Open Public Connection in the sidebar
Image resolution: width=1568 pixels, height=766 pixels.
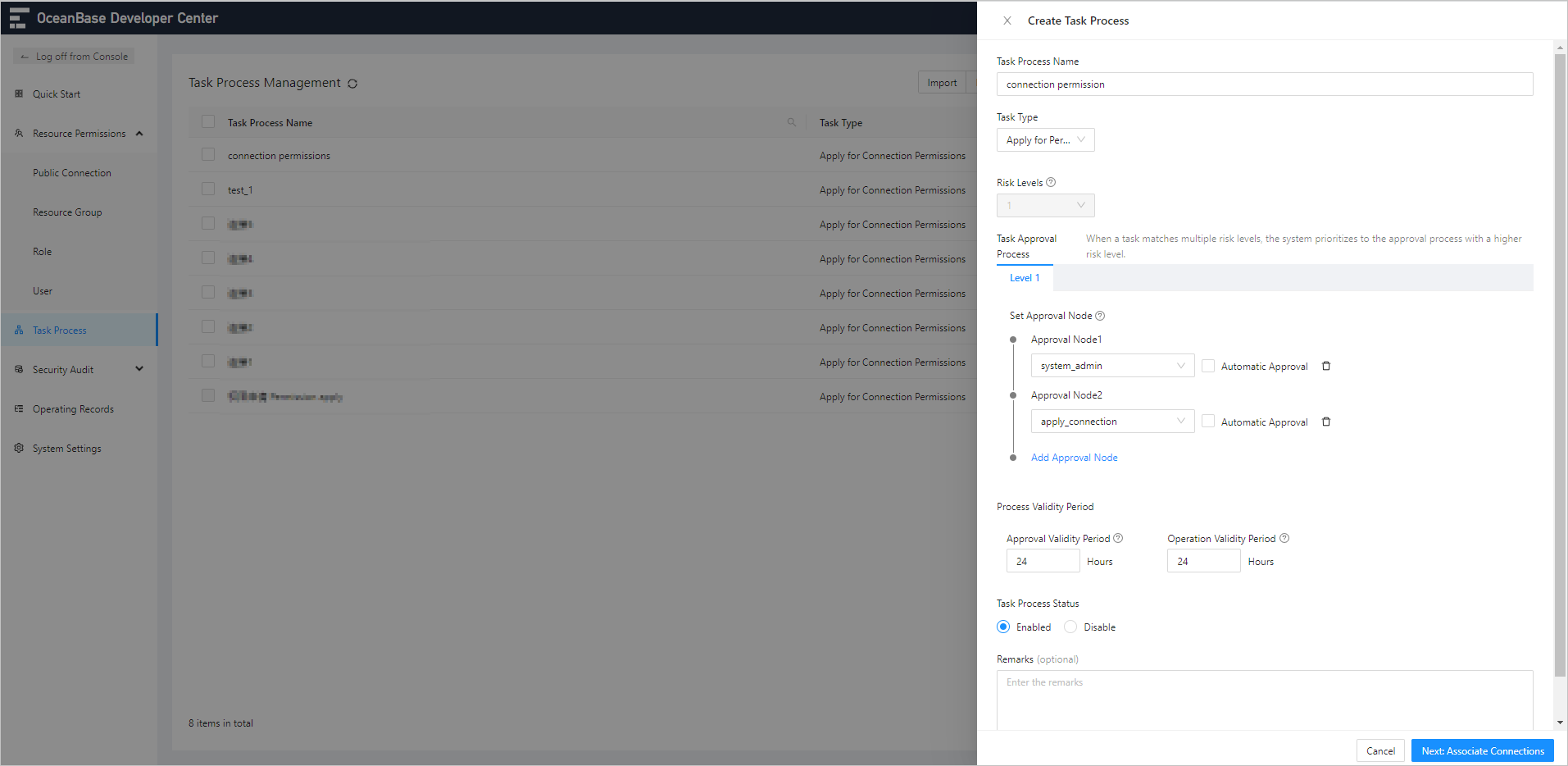click(72, 172)
